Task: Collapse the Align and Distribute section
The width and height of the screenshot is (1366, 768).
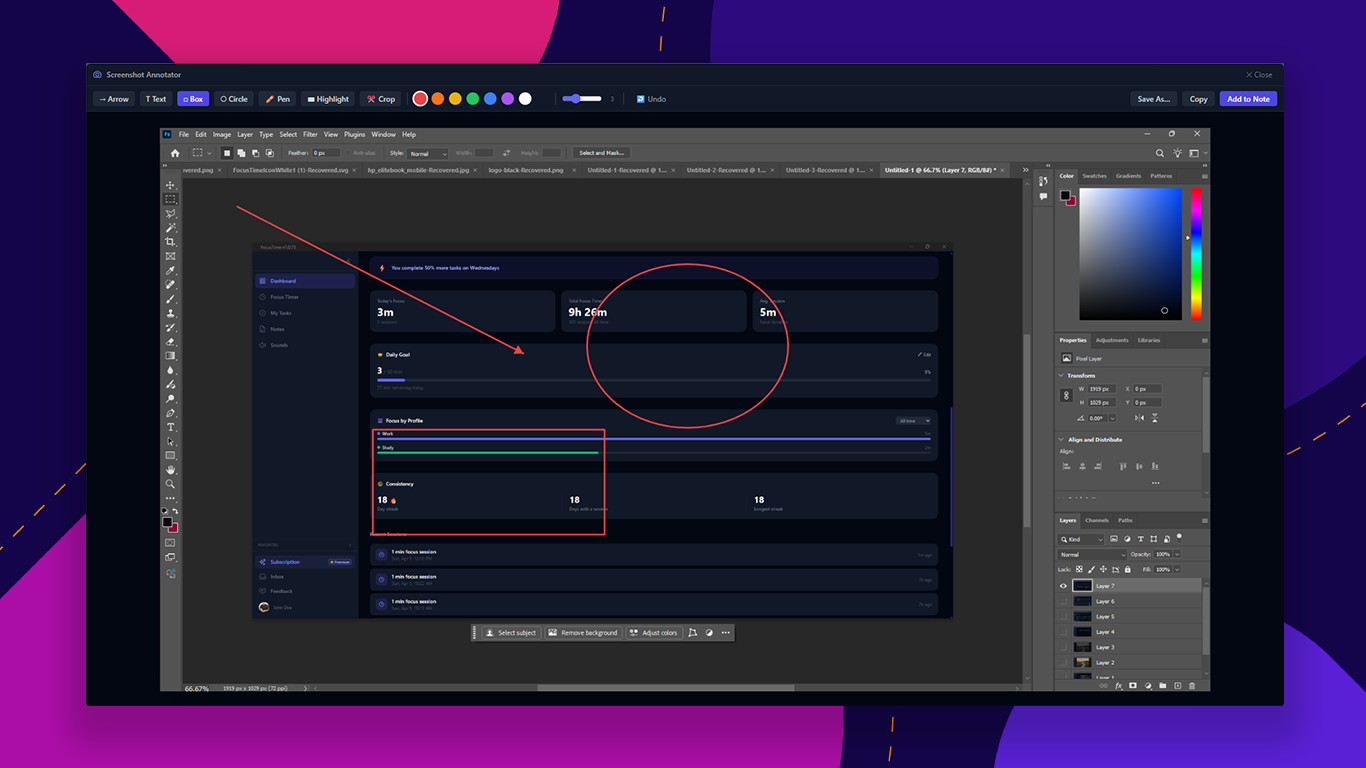Action: [1062, 440]
